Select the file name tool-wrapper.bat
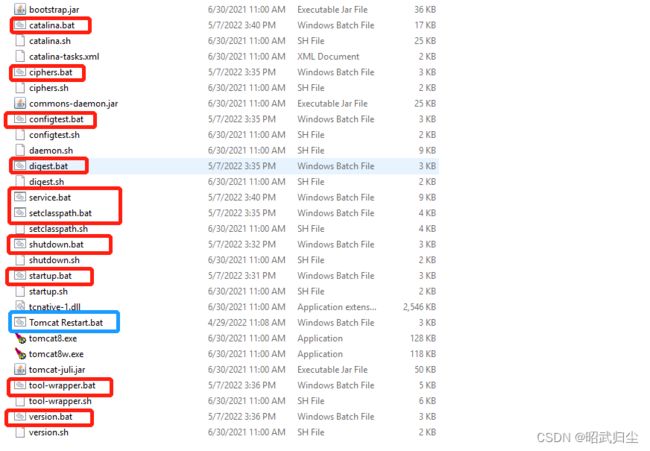The width and height of the screenshot is (650, 451). click(62, 386)
